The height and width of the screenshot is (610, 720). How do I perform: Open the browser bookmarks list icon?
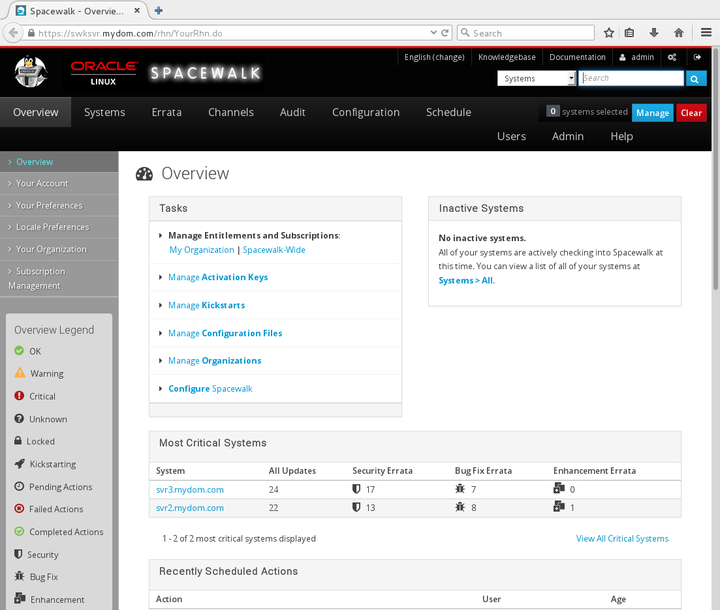click(x=630, y=33)
